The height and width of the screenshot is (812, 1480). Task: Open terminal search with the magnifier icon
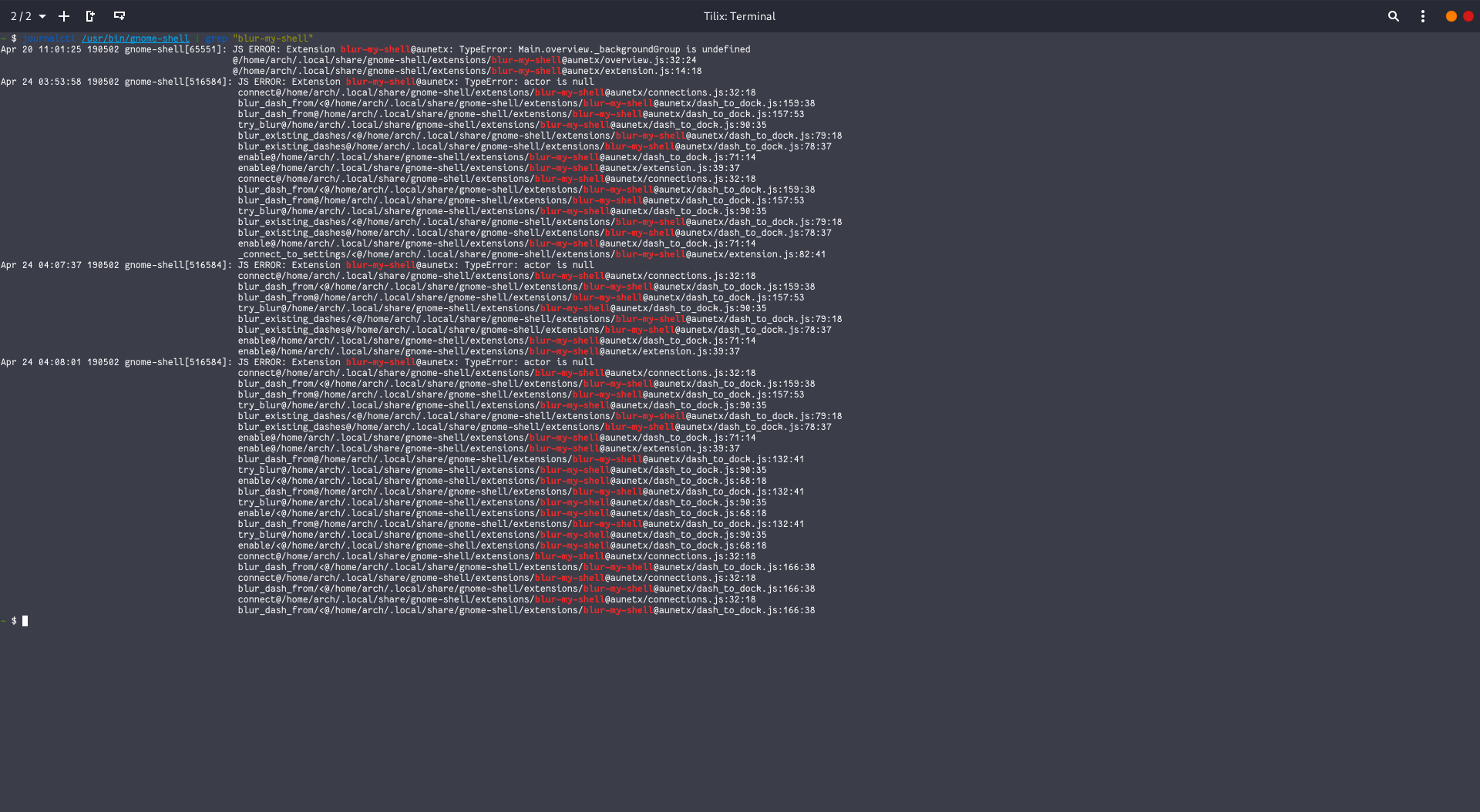1393,15
